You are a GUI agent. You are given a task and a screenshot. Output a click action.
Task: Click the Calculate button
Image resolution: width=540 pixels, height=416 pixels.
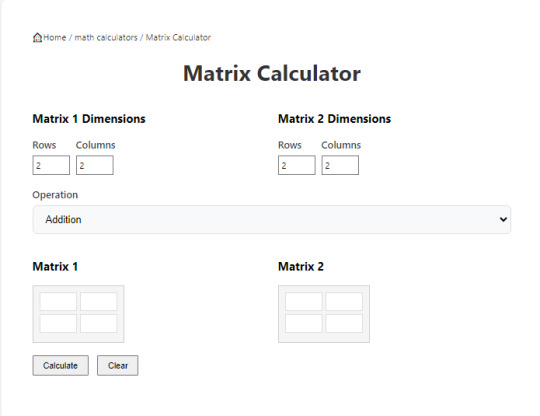pos(61,365)
